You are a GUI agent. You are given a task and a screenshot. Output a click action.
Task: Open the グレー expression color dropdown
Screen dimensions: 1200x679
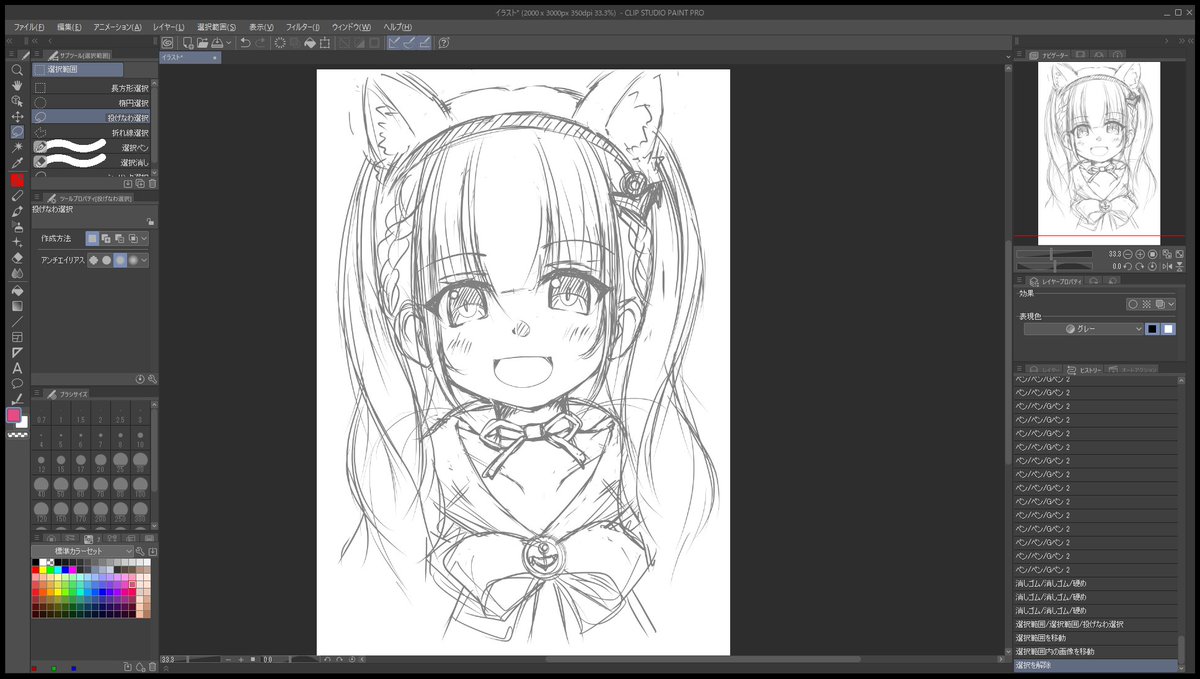coord(1084,329)
